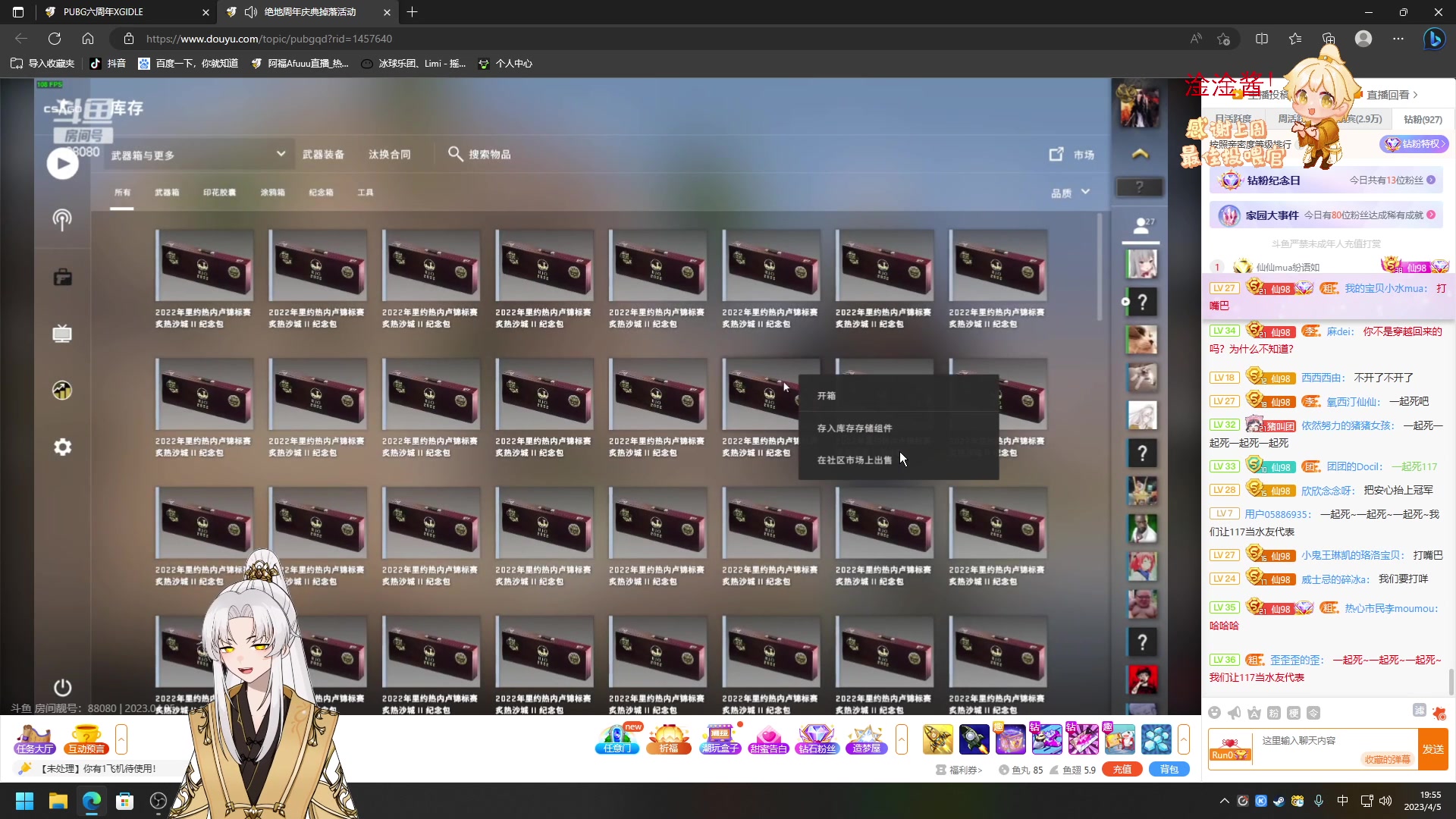Send the yellow rocket gift
This screenshot has height=819, width=1456.
coord(938,739)
